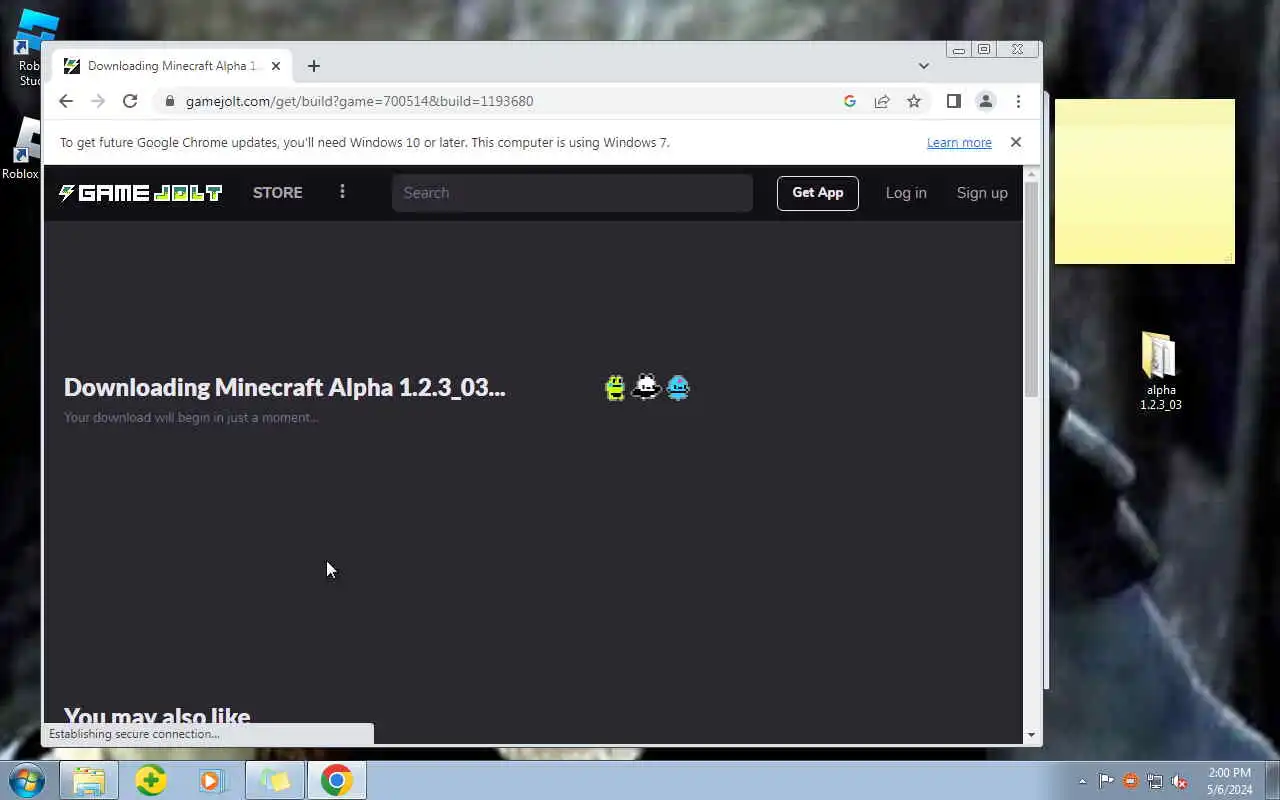
Task: Open the green plus taskbar application
Action: [x=151, y=780]
